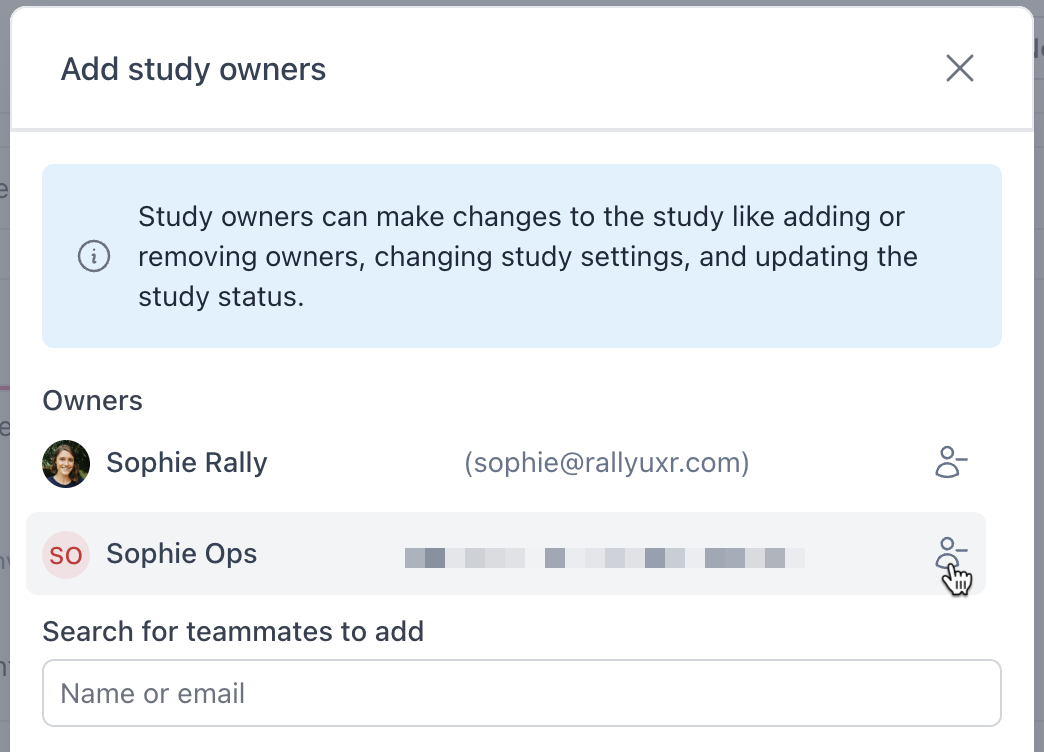Select the Sophie Rally owner name

click(x=186, y=463)
